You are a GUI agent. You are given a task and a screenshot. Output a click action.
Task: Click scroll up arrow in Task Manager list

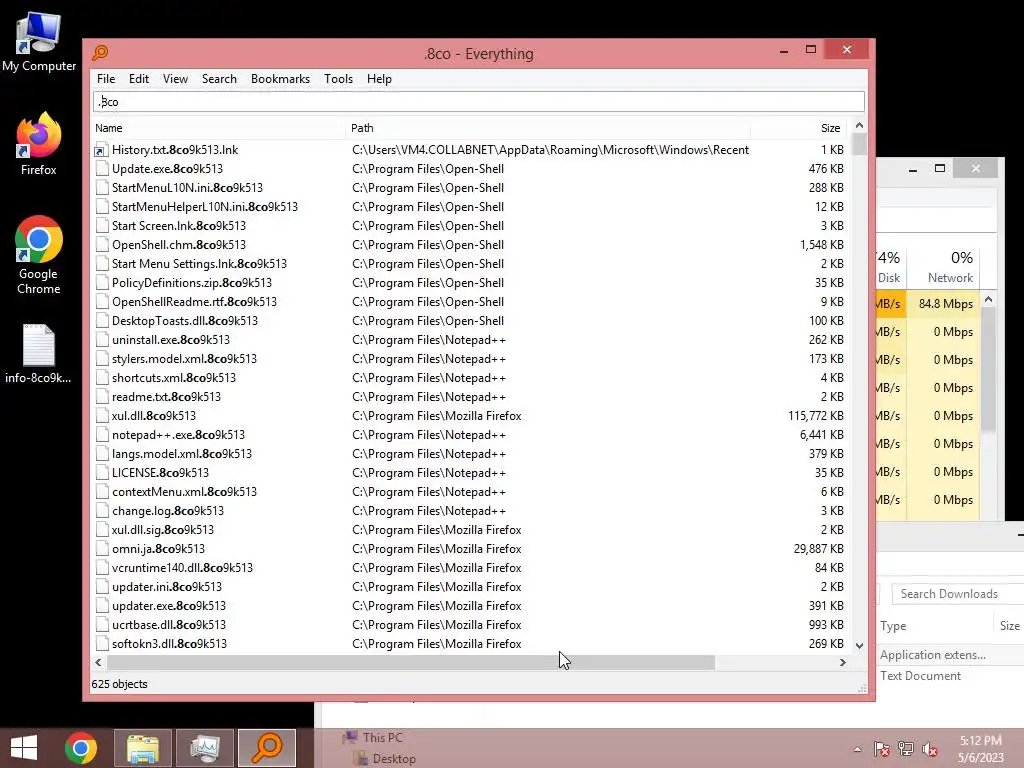click(989, 299)
